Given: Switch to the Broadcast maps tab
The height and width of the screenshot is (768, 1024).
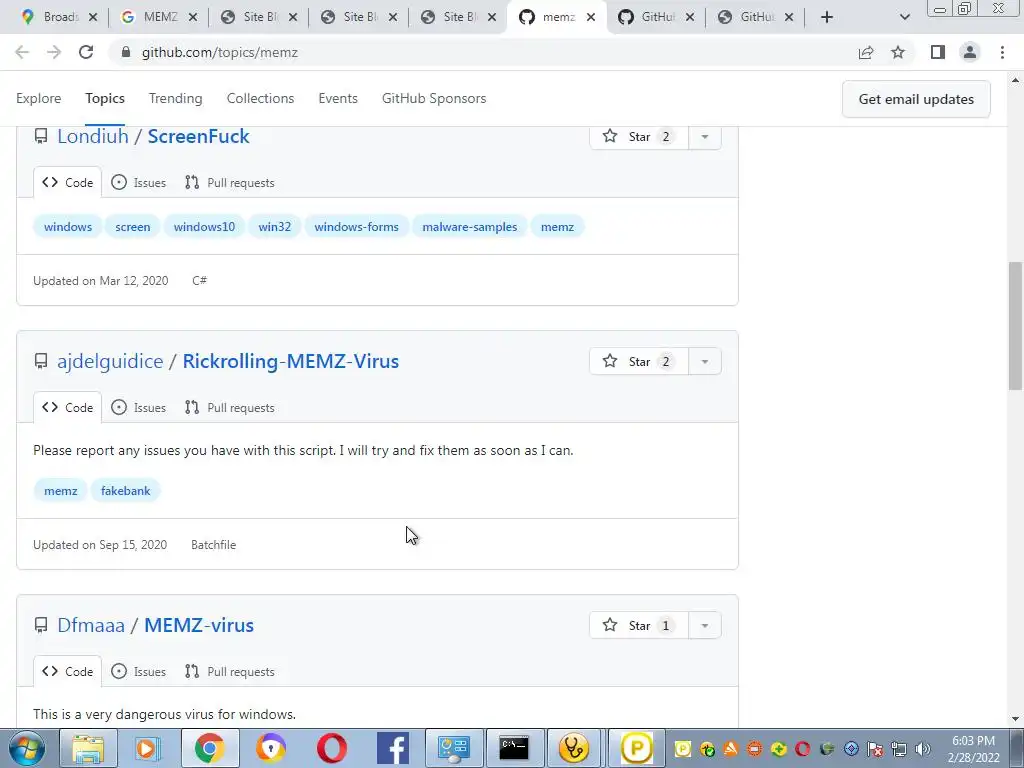Looking at the screenshot, I should [x=50, y=17].
